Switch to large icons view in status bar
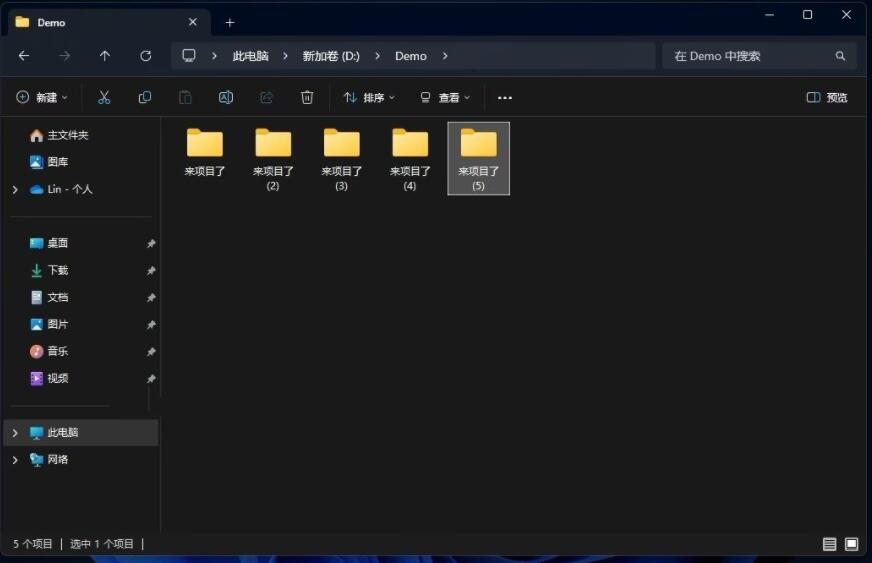 (x=851, y=544)
